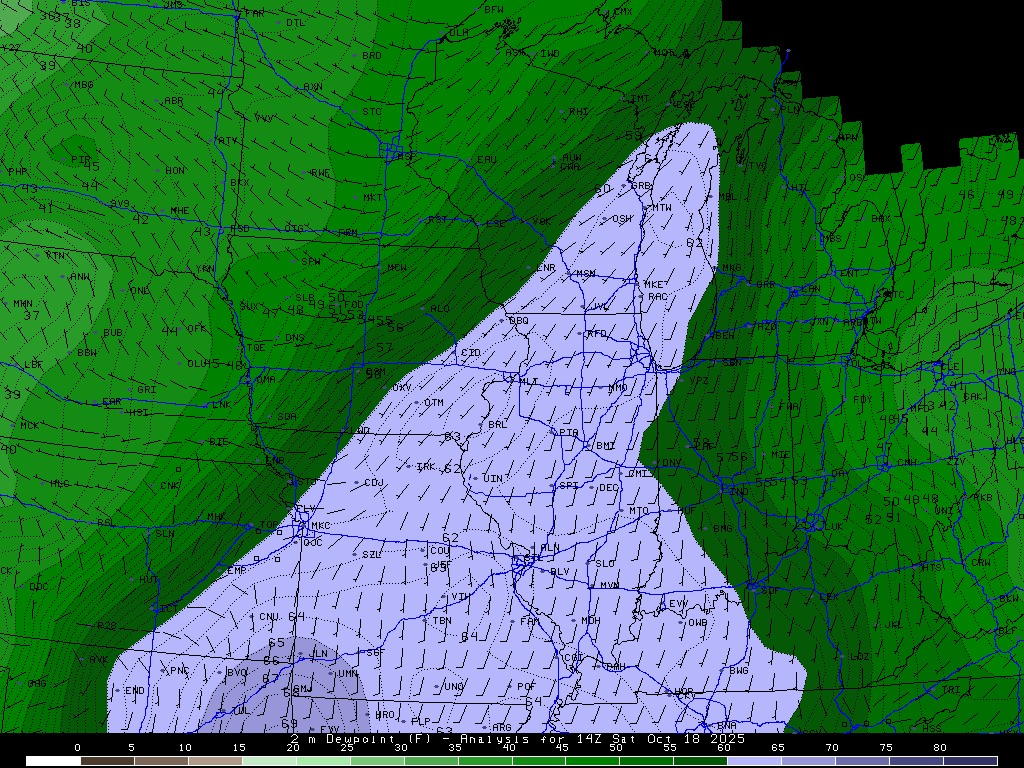1024x768 pixels.
Task: Select the DBQ station label
Action: click(x=519, y=321)
